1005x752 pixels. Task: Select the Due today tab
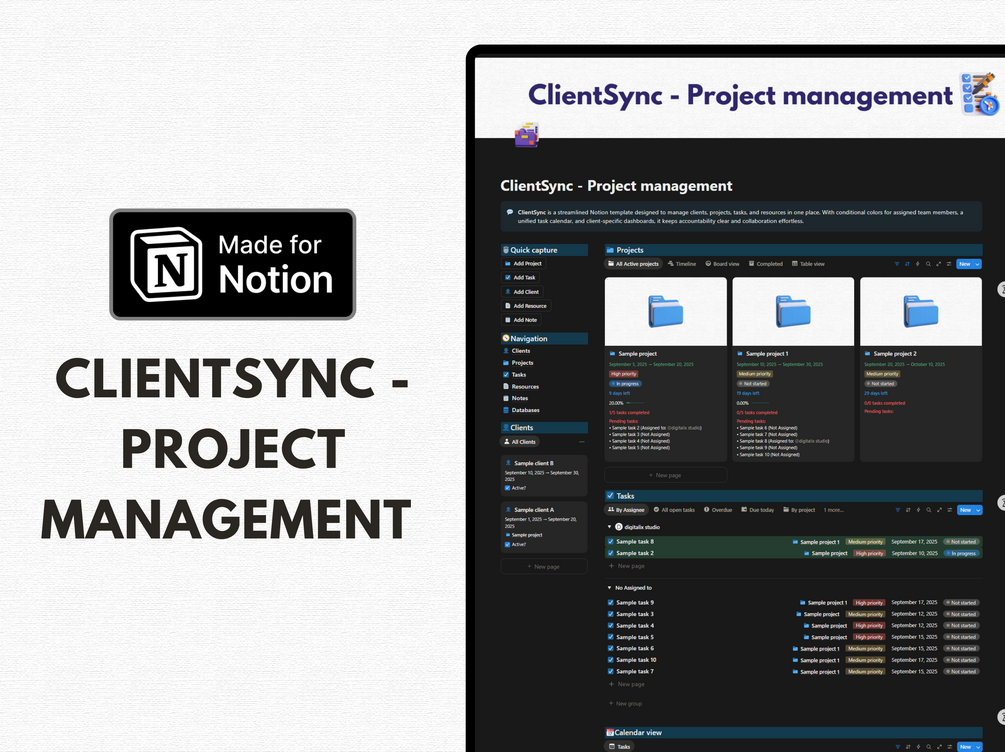pos(758,510)
